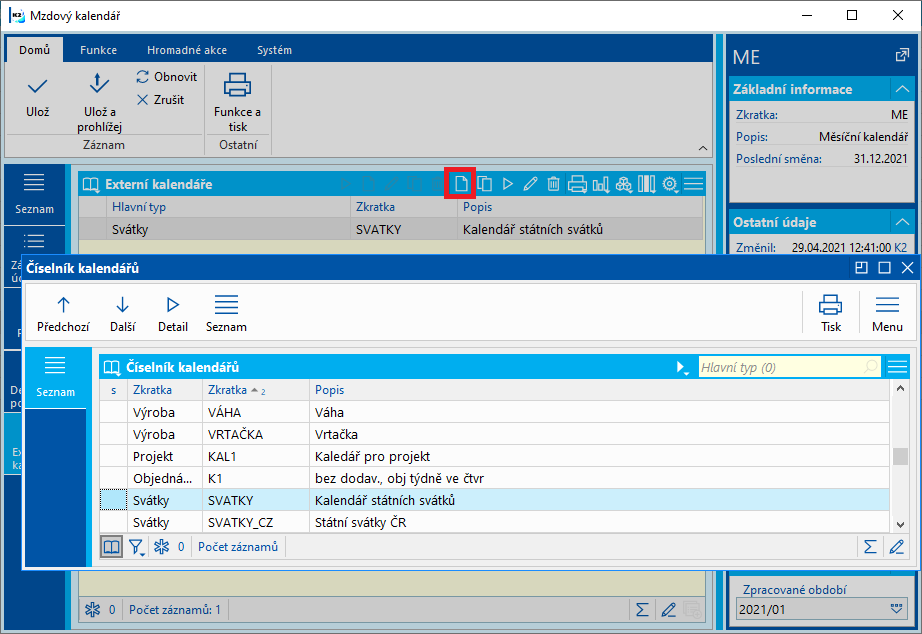Click scroll down arrow in Číselník list scrollbar

coord(900,525)
